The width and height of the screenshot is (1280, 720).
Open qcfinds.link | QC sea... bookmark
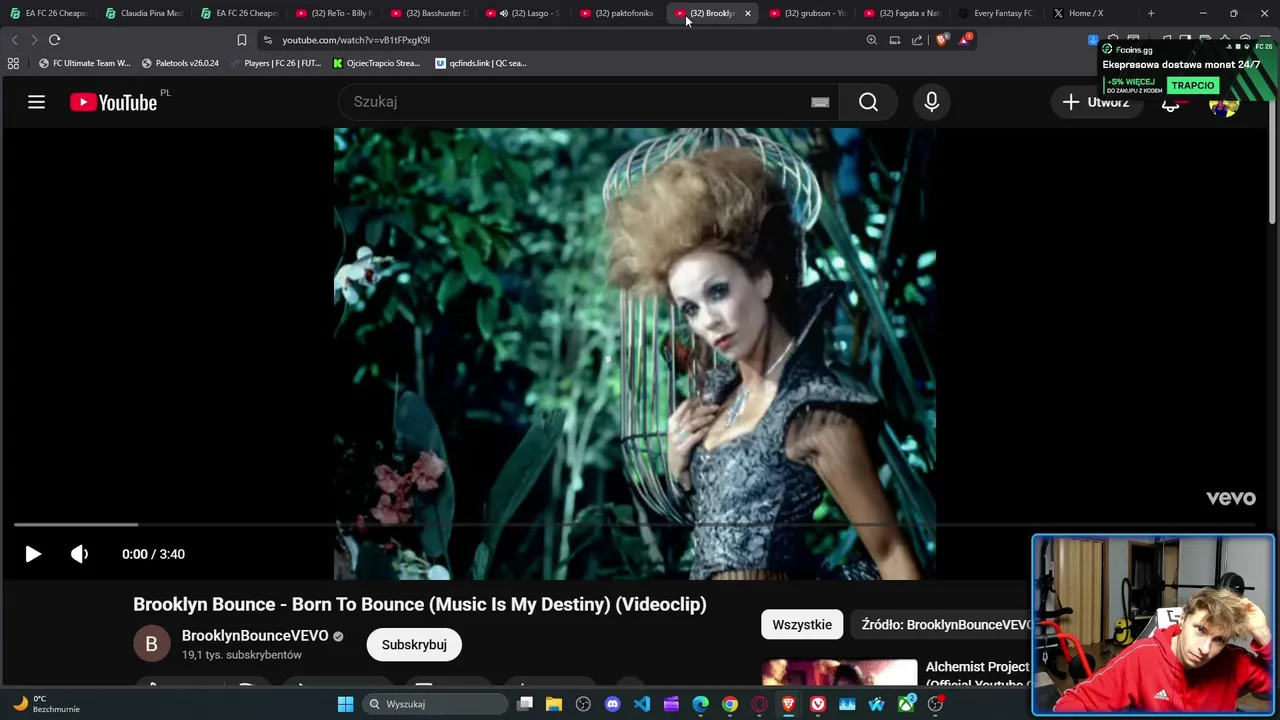click(481, 63)
